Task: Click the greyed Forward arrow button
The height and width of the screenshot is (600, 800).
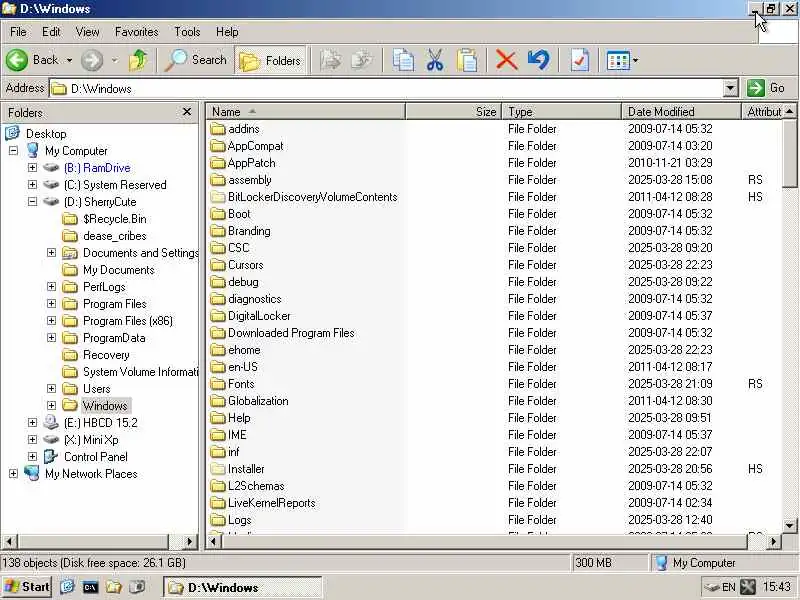Action: (x=92, y=60)
